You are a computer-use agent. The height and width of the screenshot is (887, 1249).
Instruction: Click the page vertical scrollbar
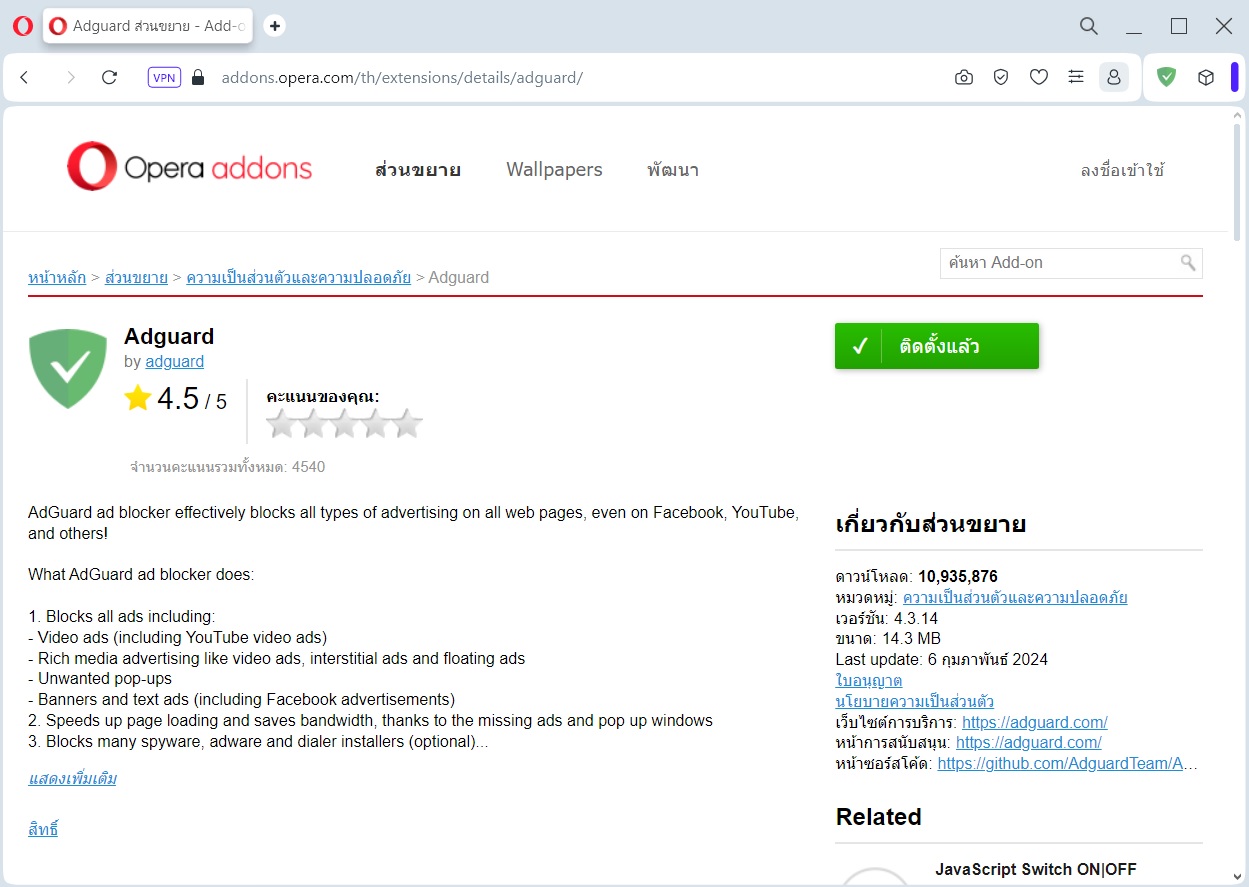(x=1238, y=180)
